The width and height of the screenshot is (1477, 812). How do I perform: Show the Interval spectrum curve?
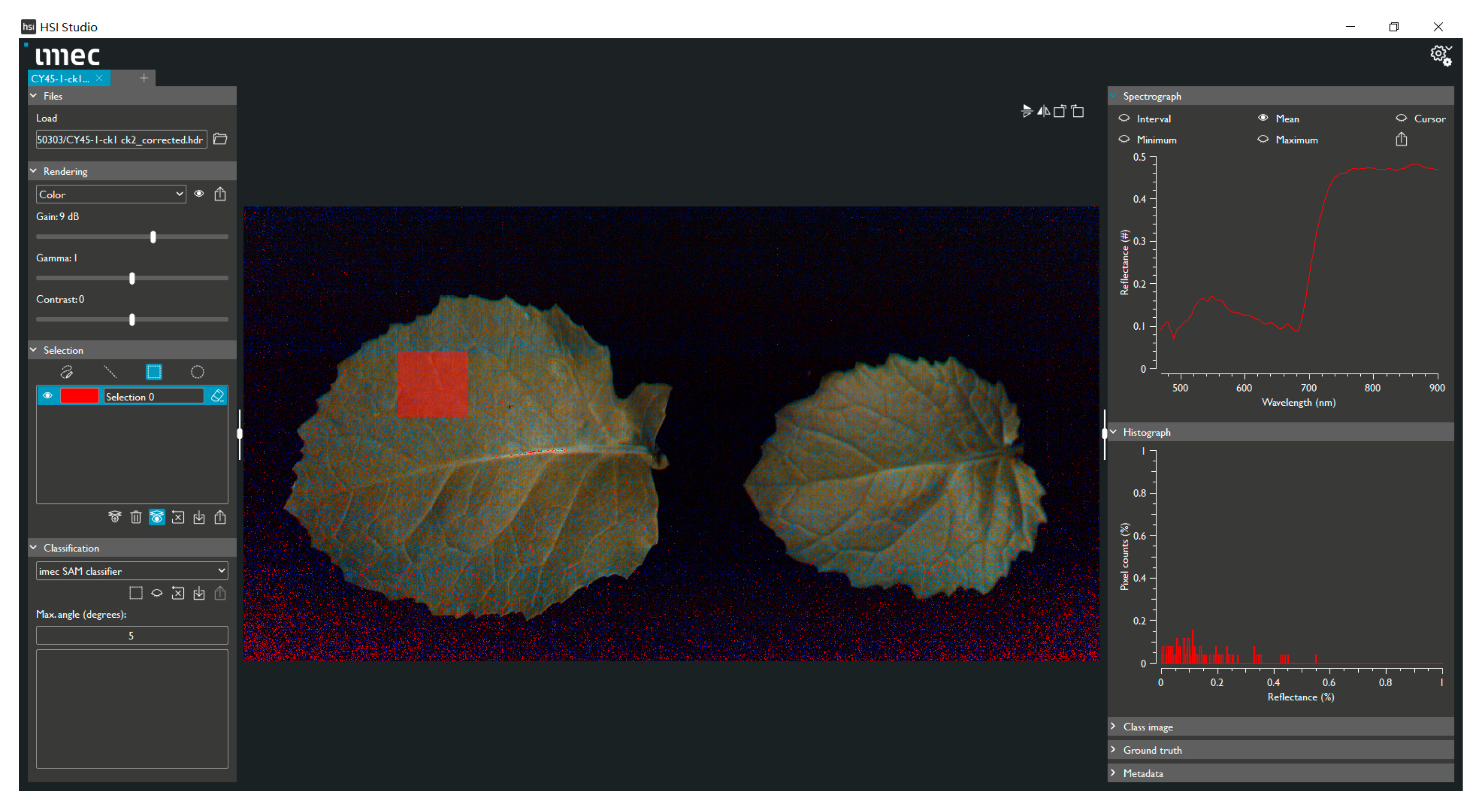click(x=1124, y=118)
